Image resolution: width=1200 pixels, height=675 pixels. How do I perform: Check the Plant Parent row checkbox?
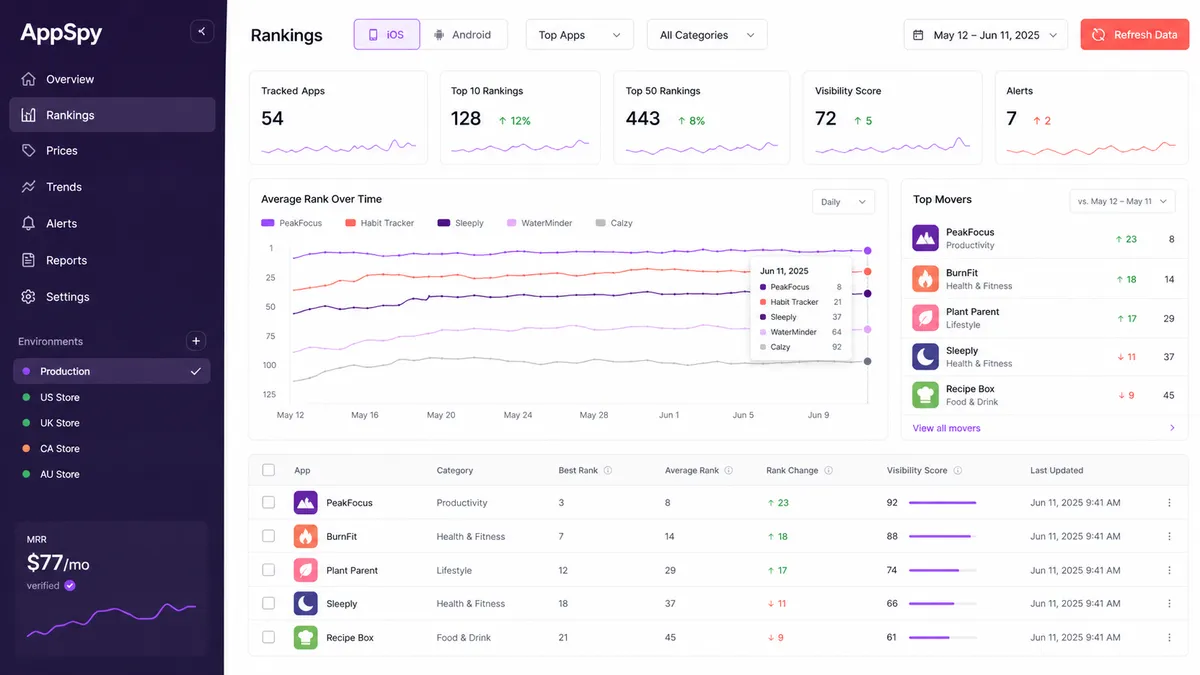[268, 570]
